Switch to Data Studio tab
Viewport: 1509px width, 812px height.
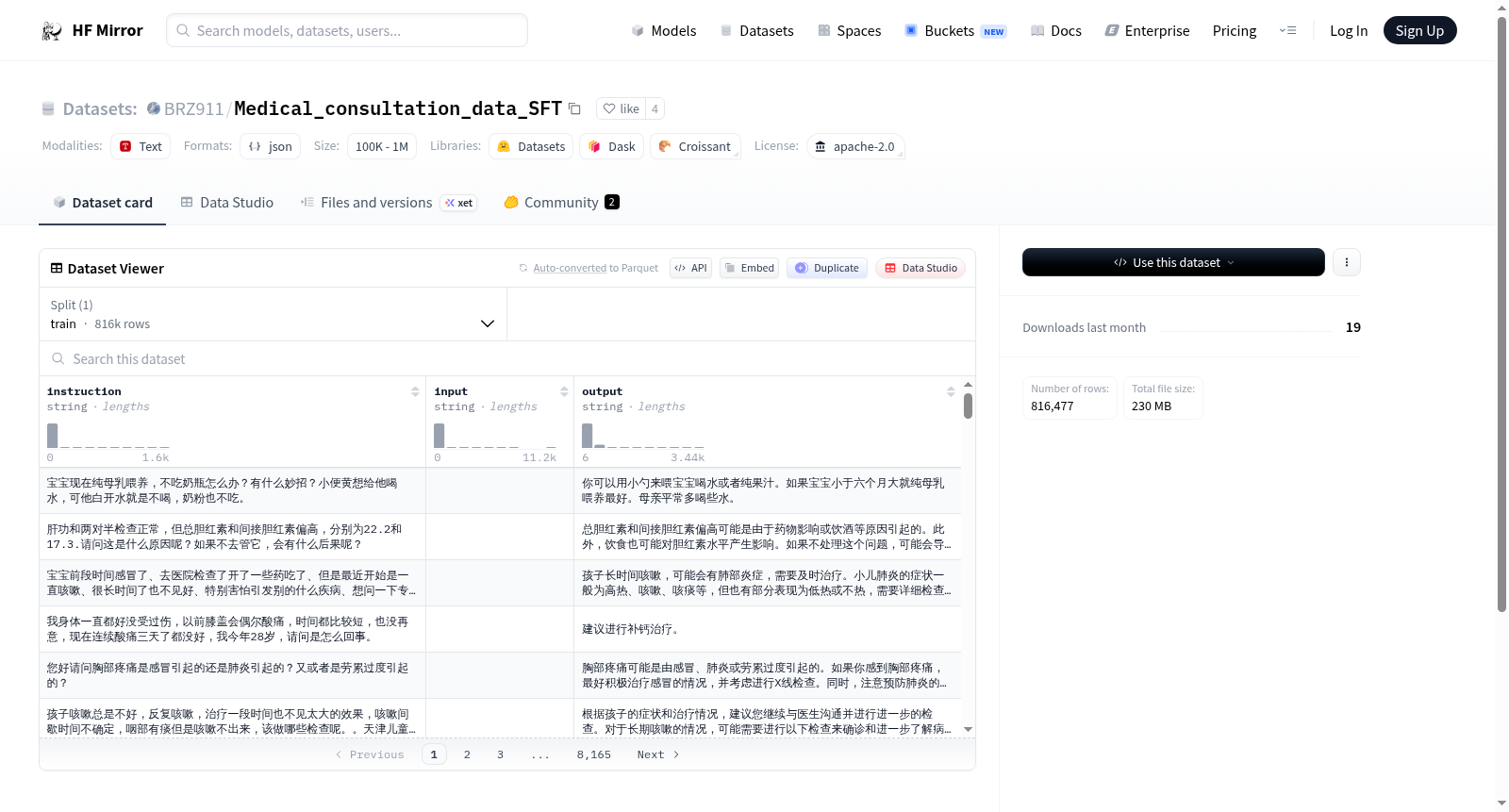coord(227,203)
